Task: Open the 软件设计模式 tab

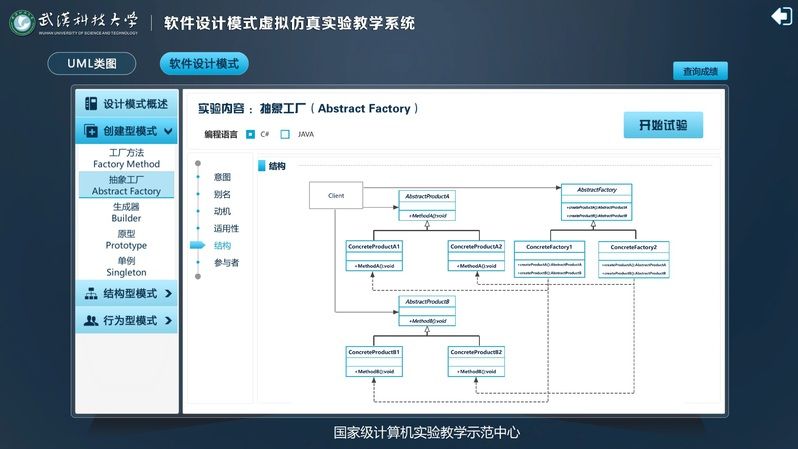Action: point(204,64)
